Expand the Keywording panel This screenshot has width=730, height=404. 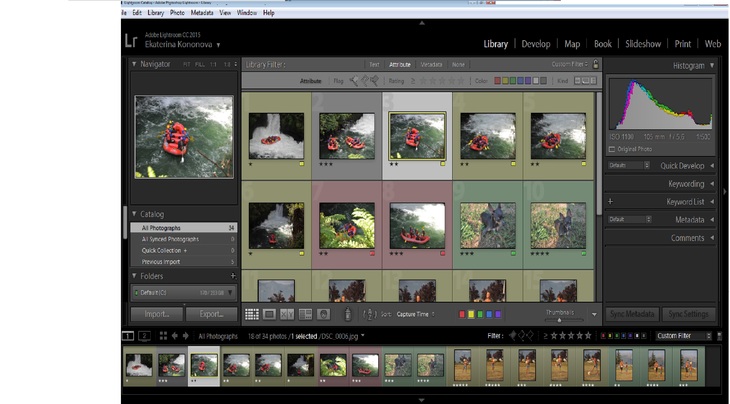(x=712, y=184)
